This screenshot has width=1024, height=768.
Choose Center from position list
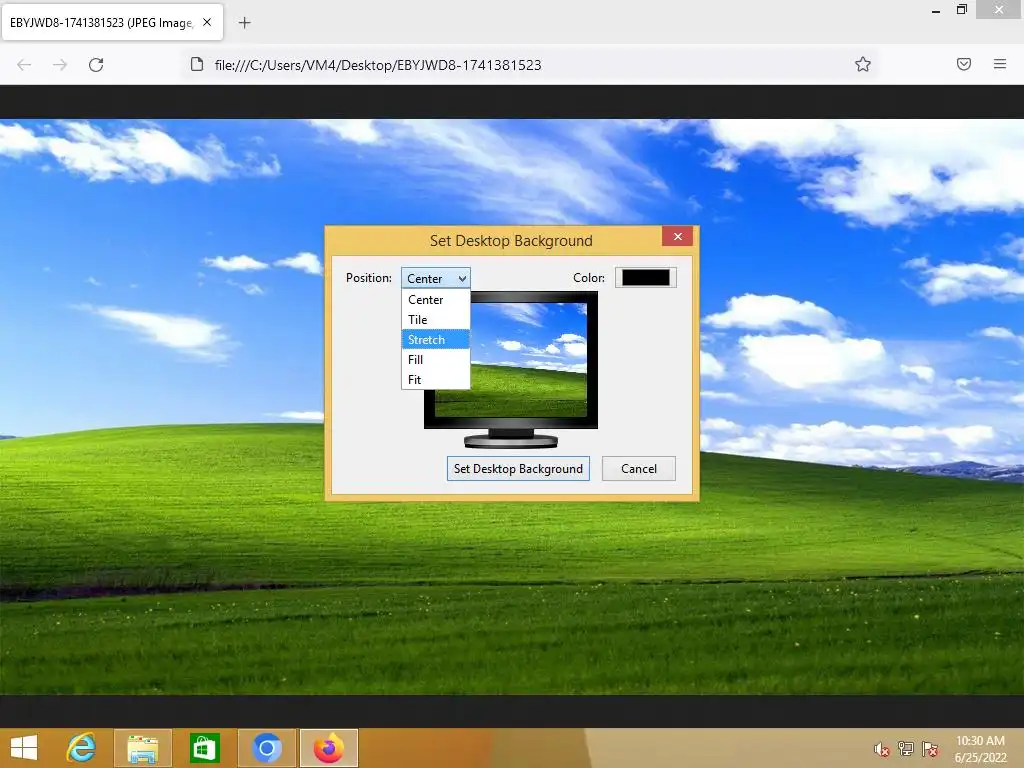[436, 300]
